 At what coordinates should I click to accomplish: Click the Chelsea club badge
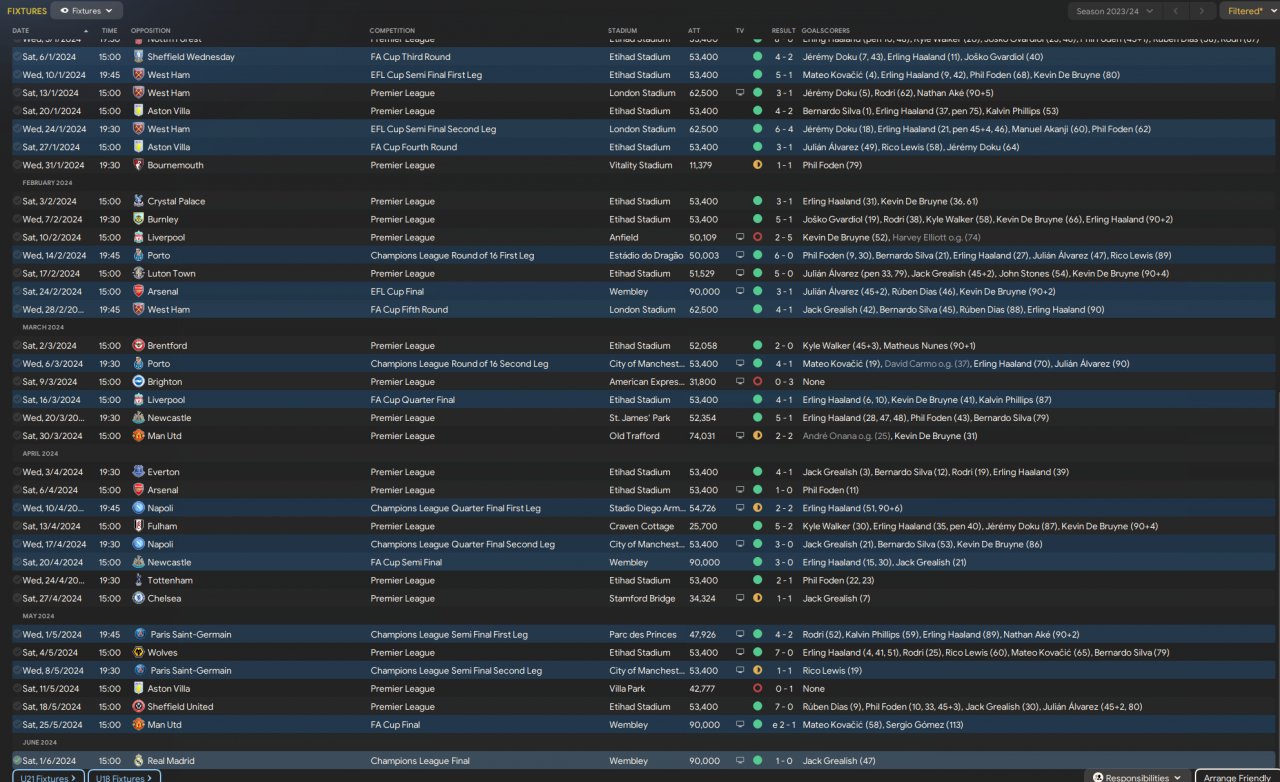(x=138, y=598)
